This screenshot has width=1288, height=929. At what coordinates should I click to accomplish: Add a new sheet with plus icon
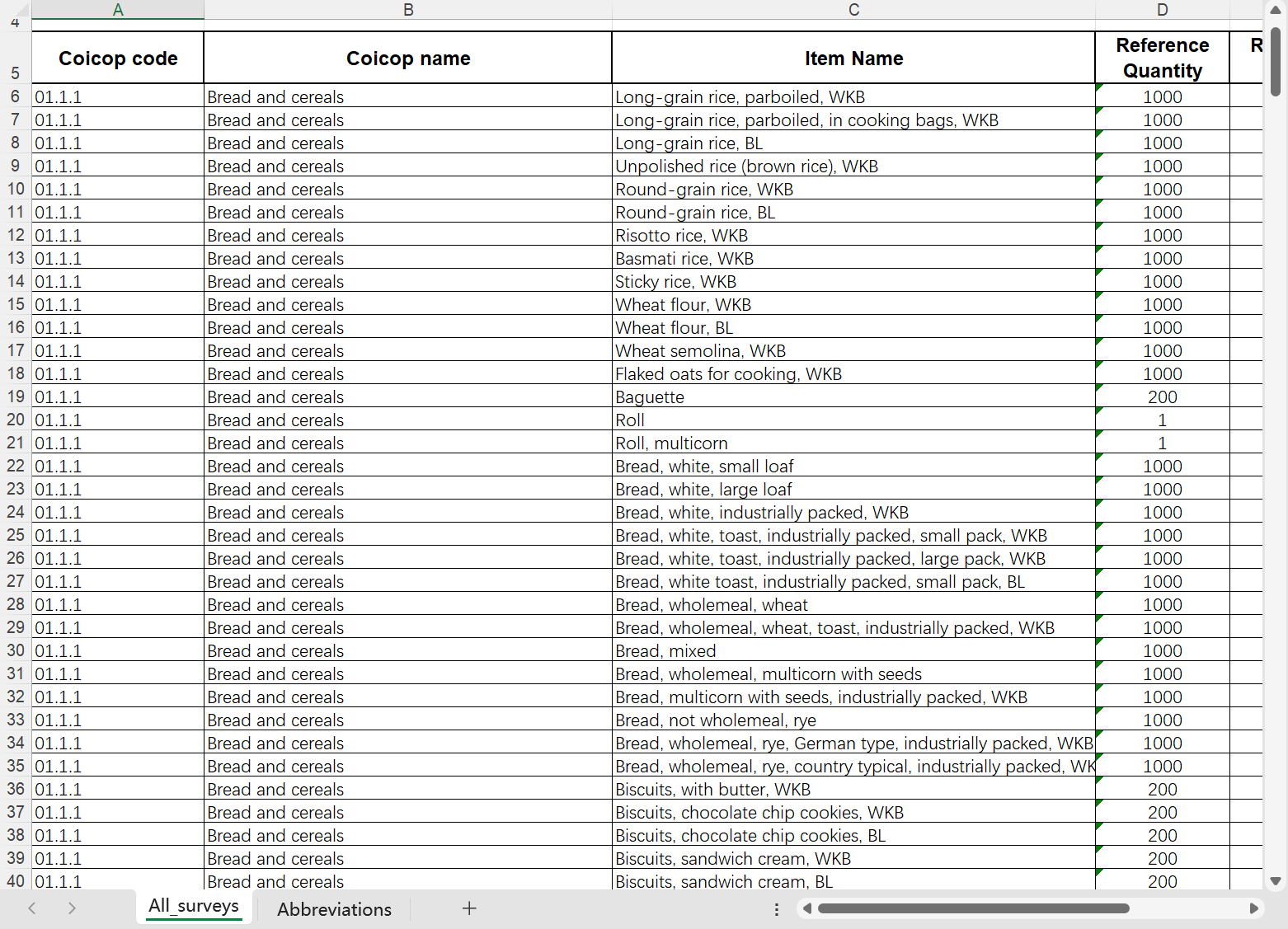[469, 908]
